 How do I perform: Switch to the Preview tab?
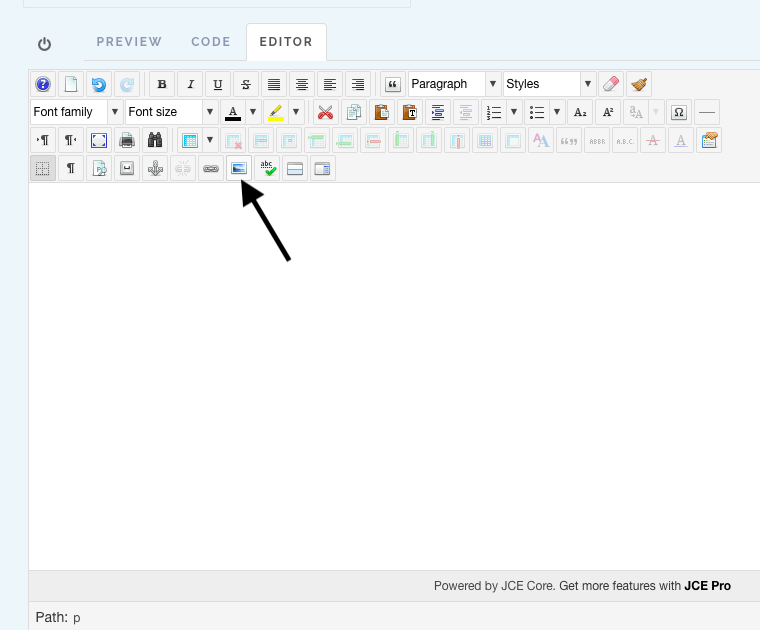129,42
